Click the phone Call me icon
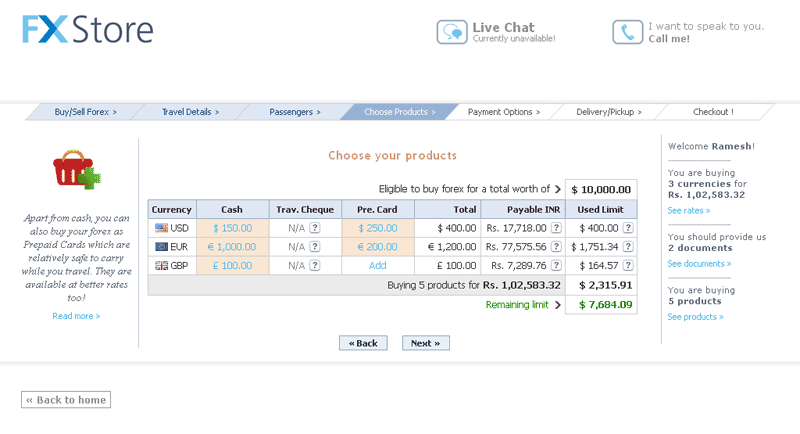The height and width of the screenshot is (434, 800). point(627,32)
